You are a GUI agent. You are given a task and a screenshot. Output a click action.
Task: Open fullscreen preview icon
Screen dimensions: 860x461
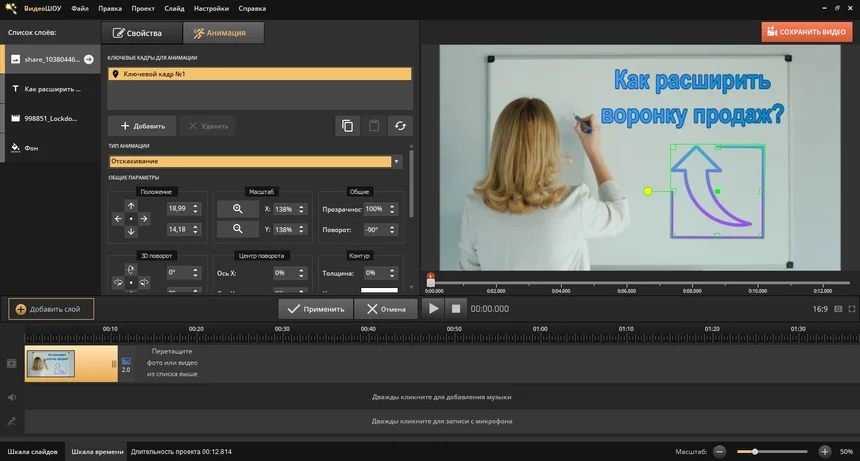pyautogui.click(x=852, y=309)
